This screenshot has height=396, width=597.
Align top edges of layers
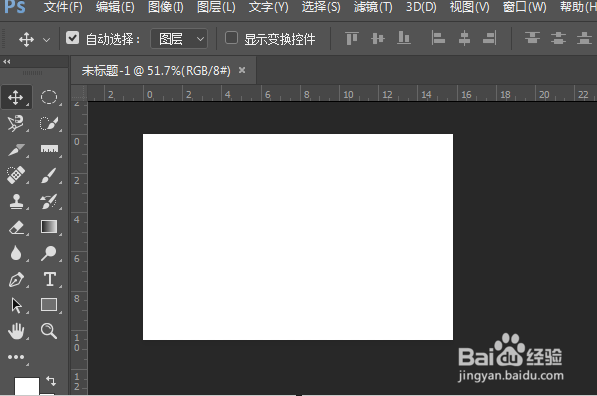point(352,38)
